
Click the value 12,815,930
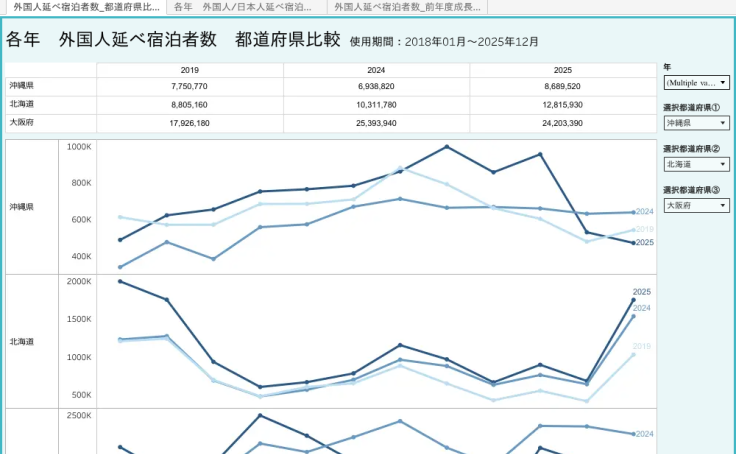pyautogui.click(x=562, y=105)
